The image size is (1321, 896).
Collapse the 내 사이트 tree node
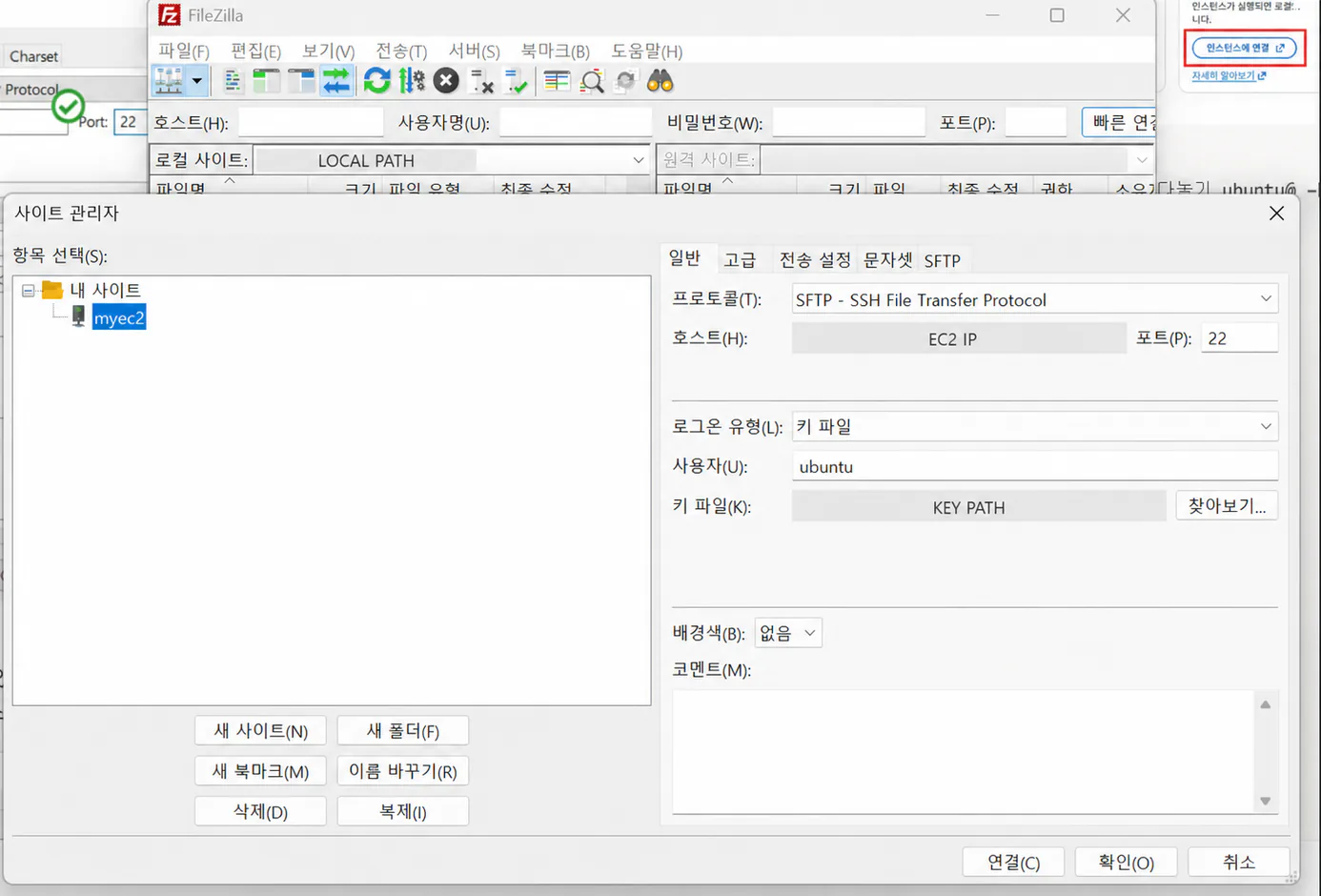29,291
